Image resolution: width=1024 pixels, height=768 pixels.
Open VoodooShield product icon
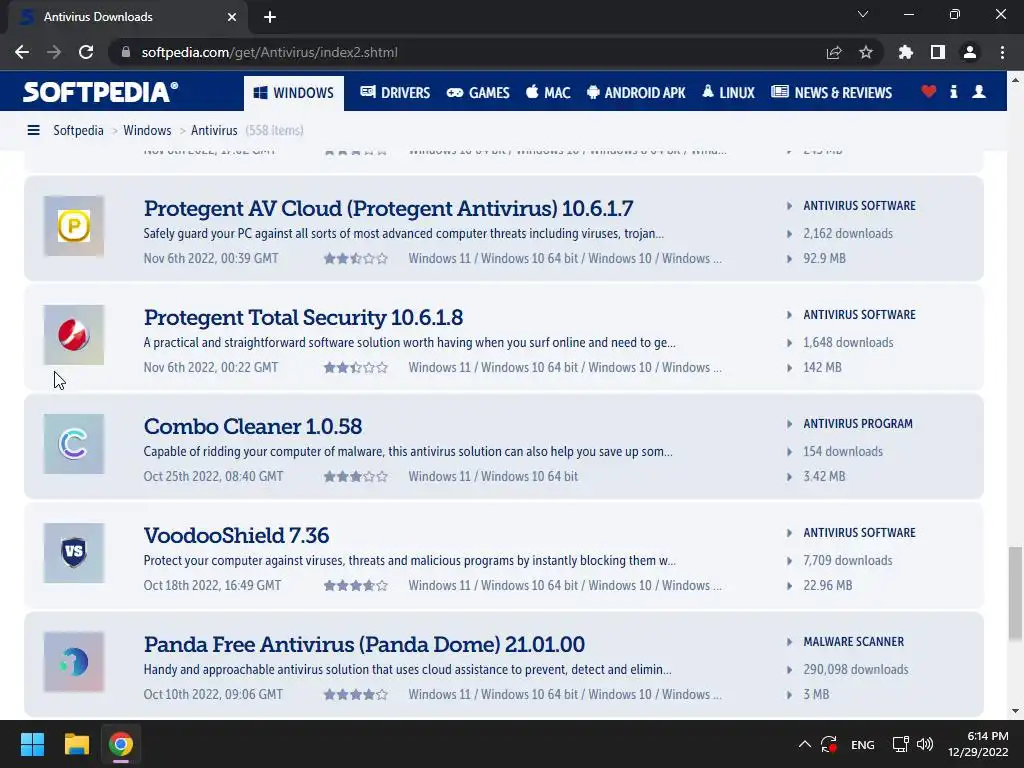(x=74, y=553)
